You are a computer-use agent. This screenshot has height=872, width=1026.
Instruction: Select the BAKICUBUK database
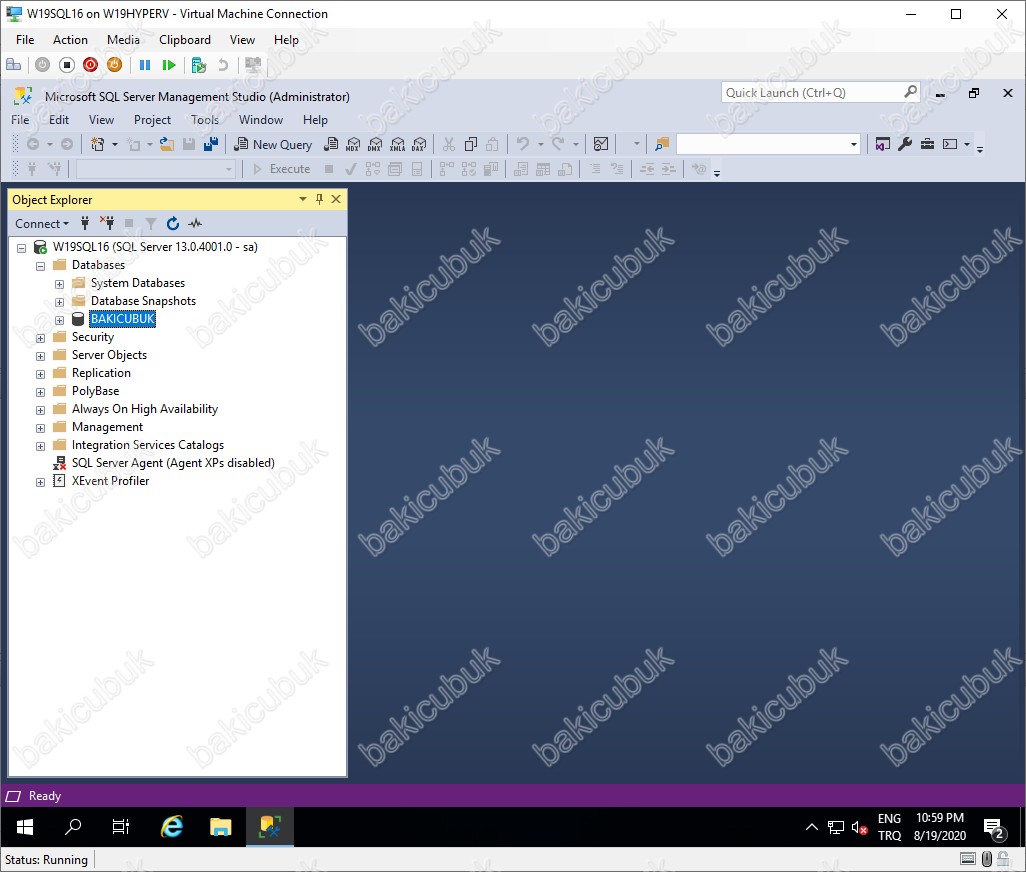click(122, 319)
